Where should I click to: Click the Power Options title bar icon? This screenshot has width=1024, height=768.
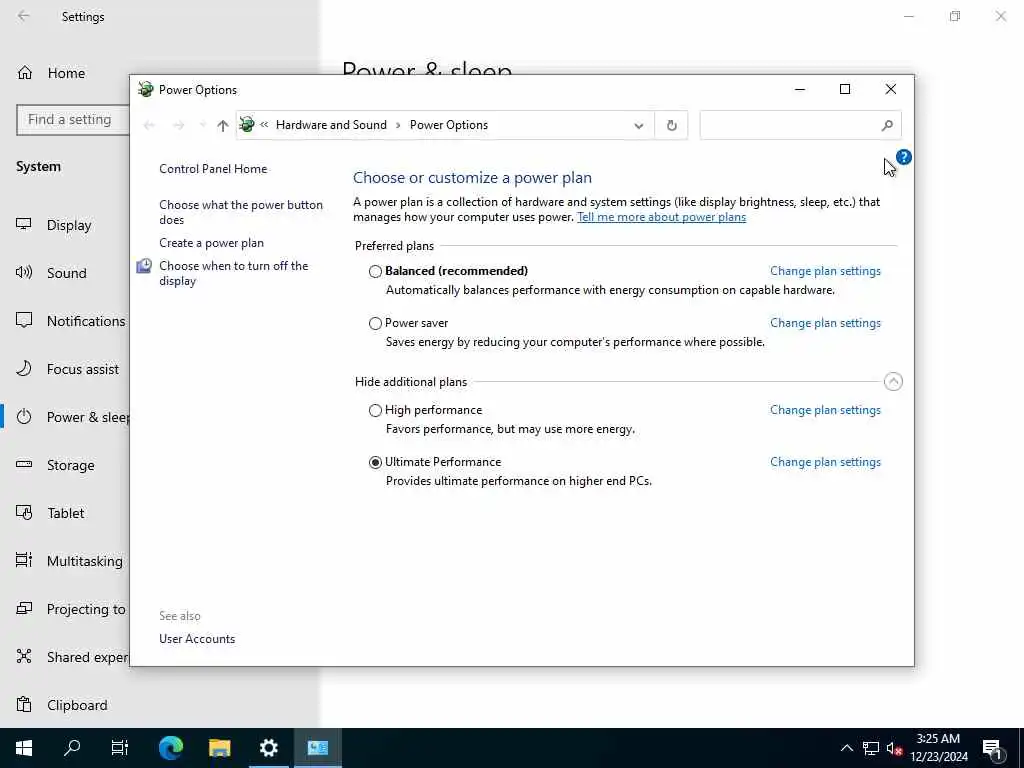(146, 89)
